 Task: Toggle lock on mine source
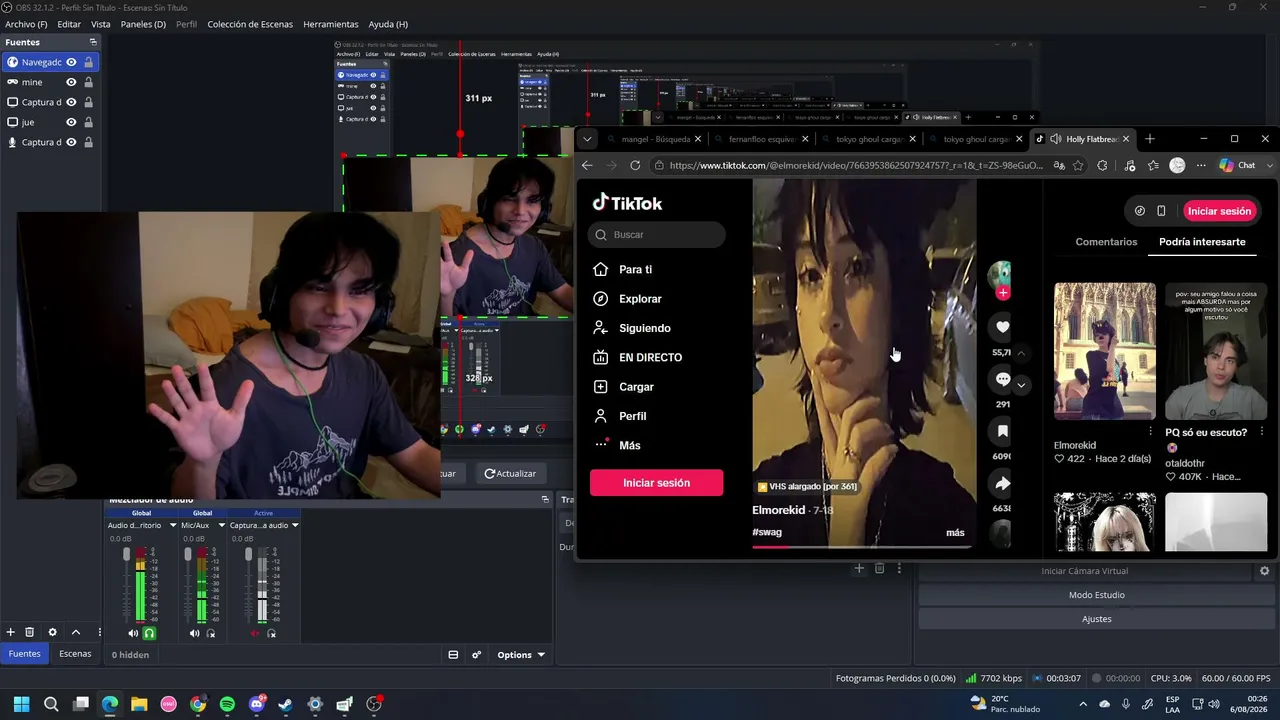click(x=88, y=82)
